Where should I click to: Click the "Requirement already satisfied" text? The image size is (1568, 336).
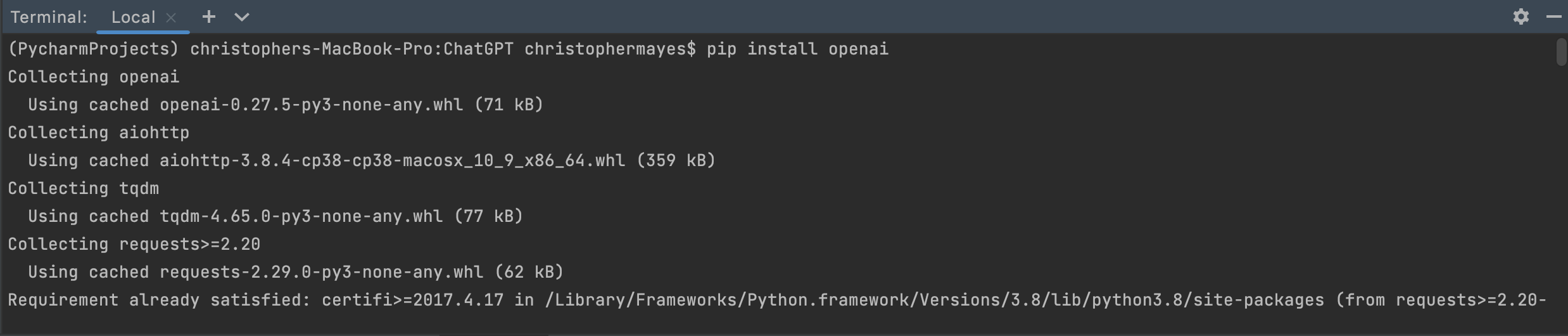tap(158, 300)
